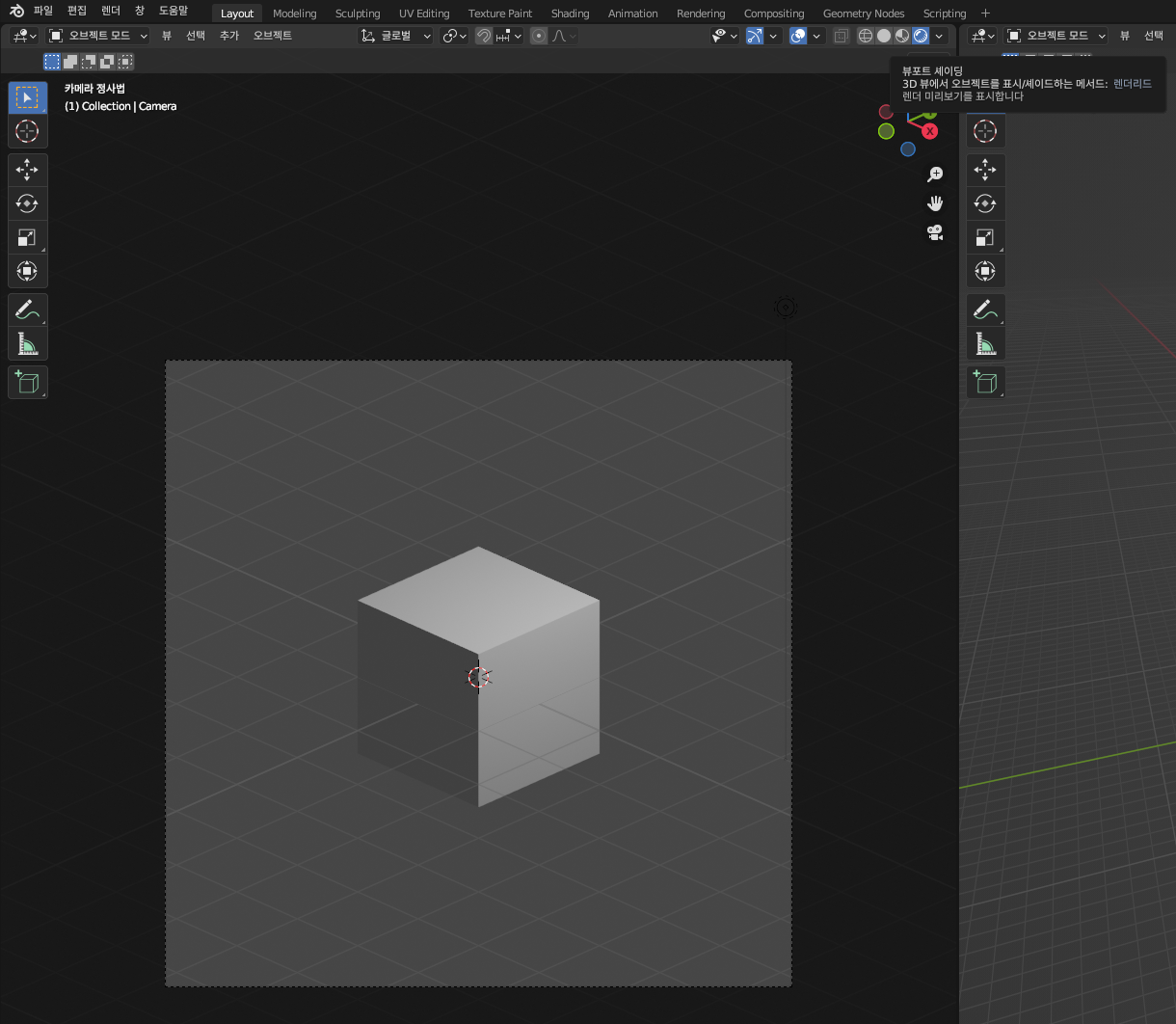Click the camera view icon in viewport
The width and height of the screenshot is (1176, 1024).
pos(934,232)
